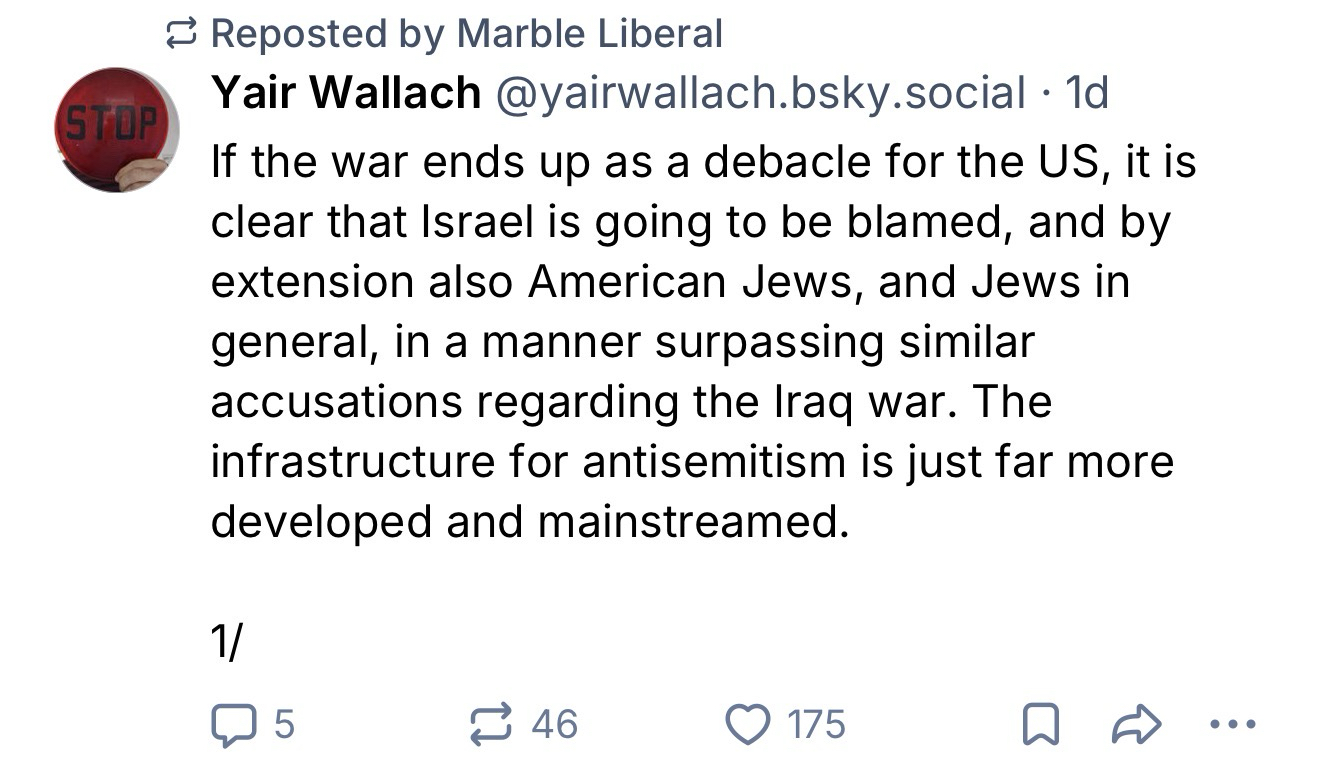Screen dimensions: 1320x778
Task: Click the share arrow icon
Action: pos(1137,724)
